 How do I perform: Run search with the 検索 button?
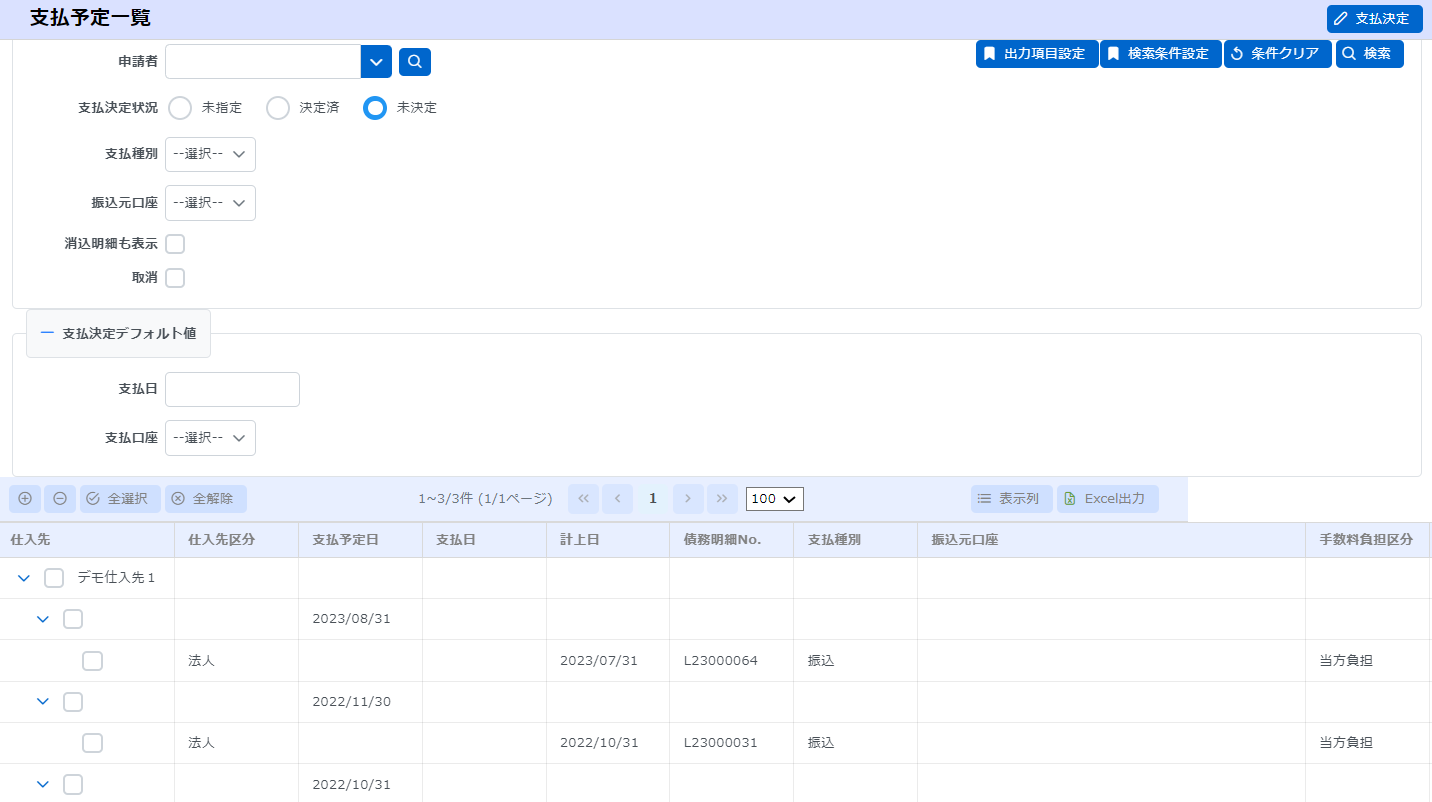pos(1369,54)
